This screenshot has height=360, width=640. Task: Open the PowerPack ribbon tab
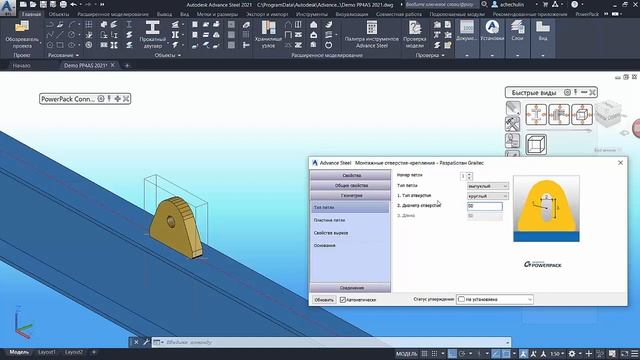click(x=587, y=14)
